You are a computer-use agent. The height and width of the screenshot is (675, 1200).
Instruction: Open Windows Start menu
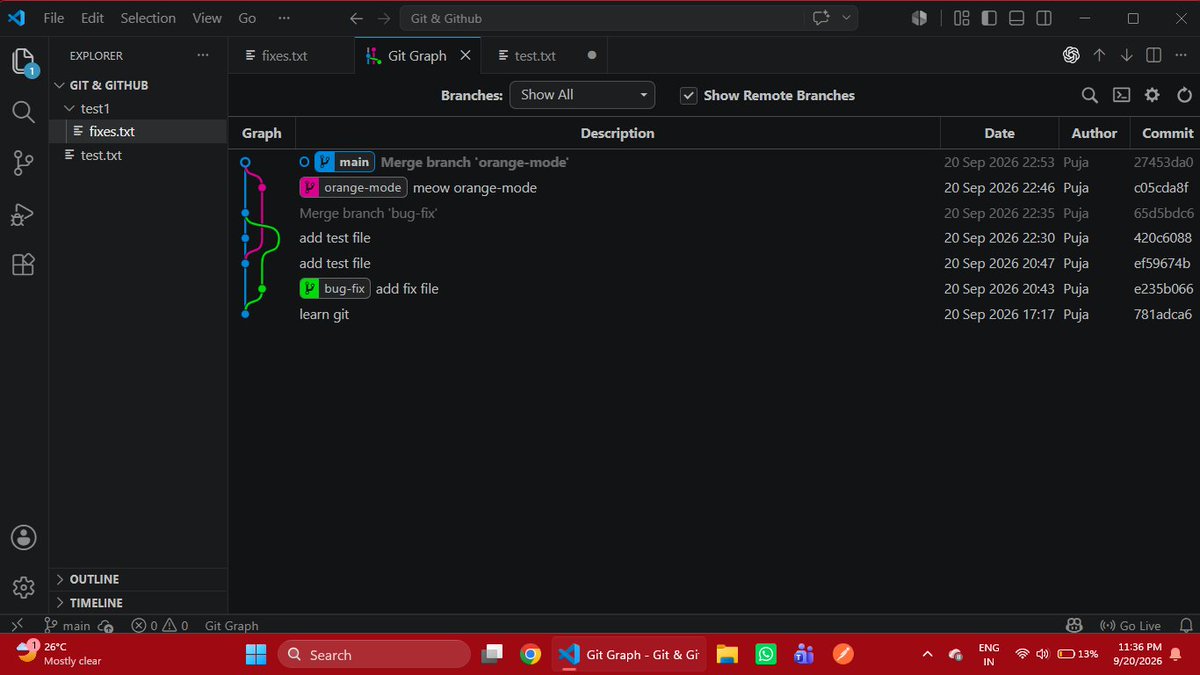[256, 655]
